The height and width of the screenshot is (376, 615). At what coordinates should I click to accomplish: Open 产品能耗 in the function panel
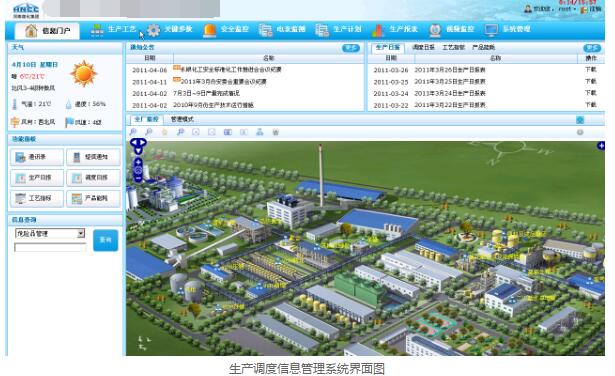[x=93, y=198]
